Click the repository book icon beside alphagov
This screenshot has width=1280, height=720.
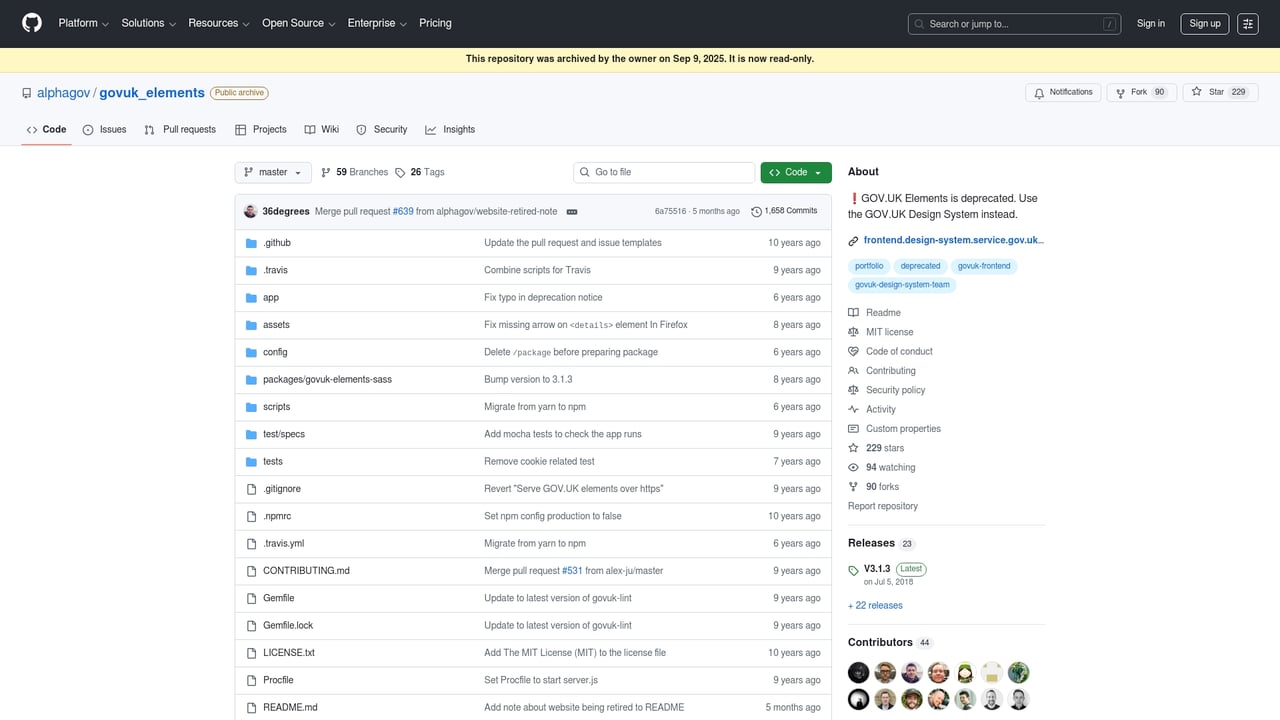point(26,93)
